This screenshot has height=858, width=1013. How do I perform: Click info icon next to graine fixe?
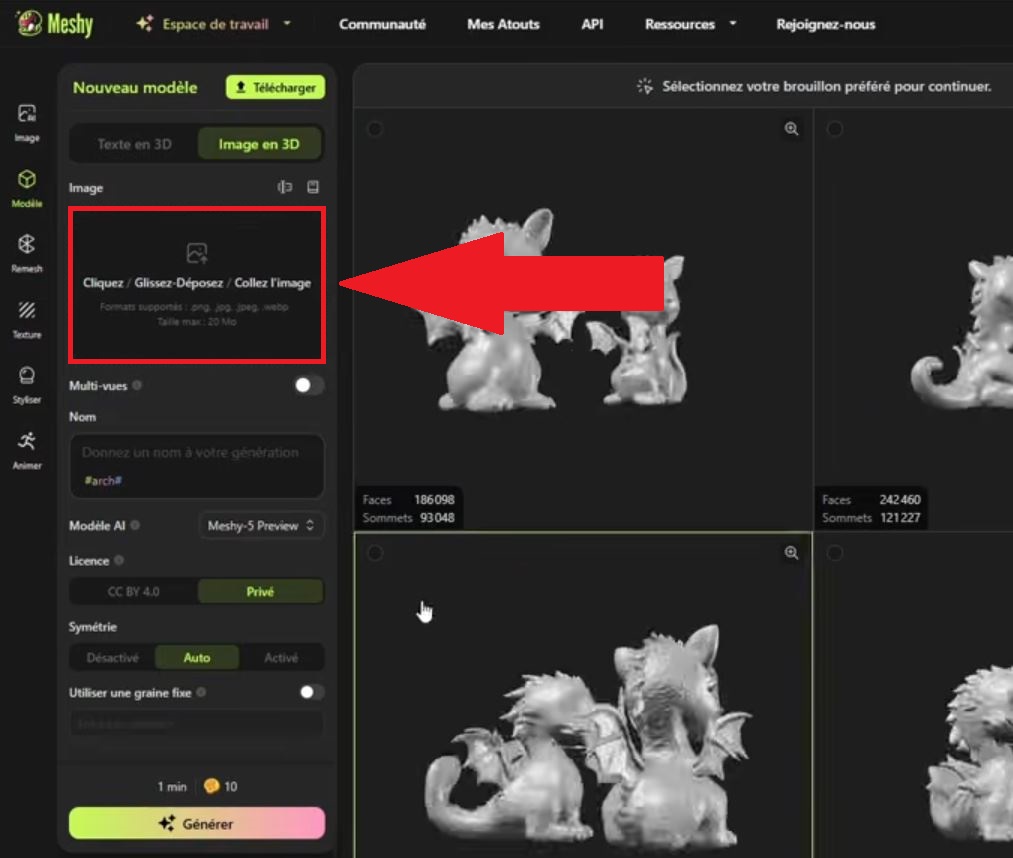(x=201, y=692)
